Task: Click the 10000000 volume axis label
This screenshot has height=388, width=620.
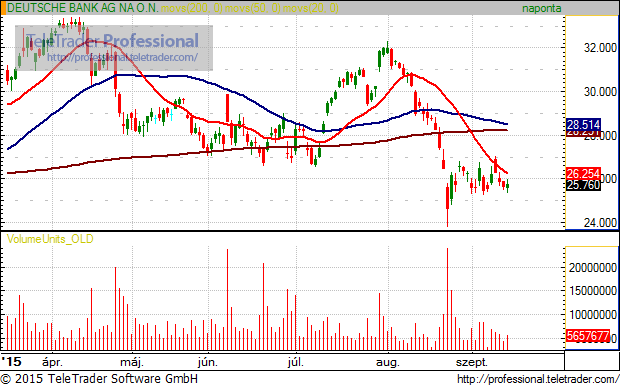Action: point(593,315)
